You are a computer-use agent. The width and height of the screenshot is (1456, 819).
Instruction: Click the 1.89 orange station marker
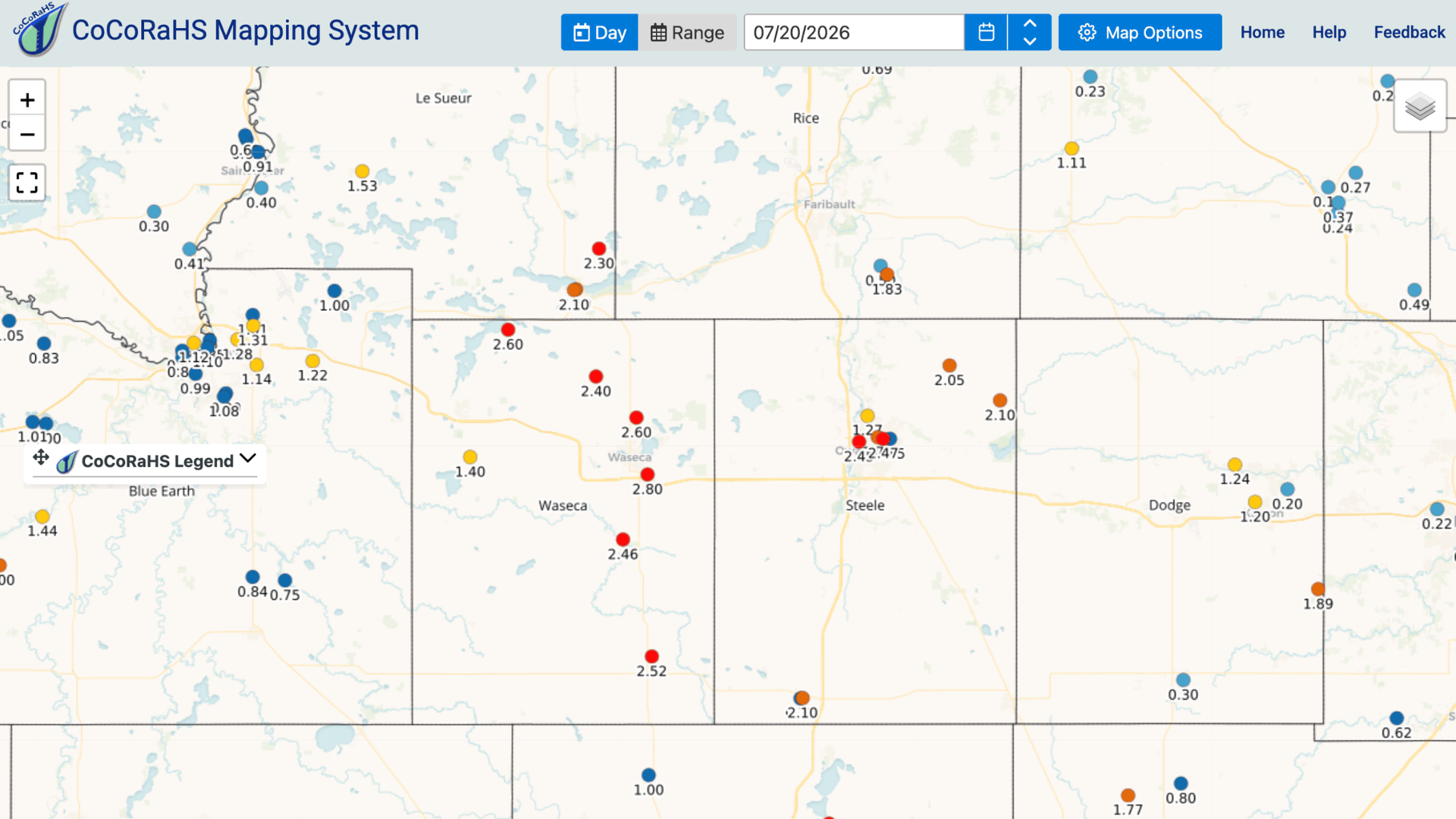tap(1318, 589)
